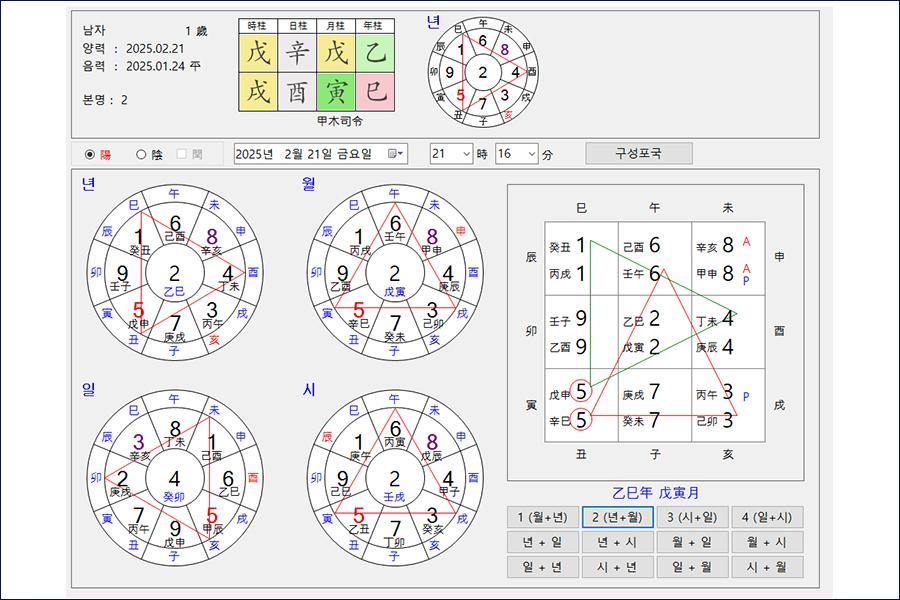Click the date text field showing 2025년 2월 21일
900x600 pixels.
click(310, 154)
